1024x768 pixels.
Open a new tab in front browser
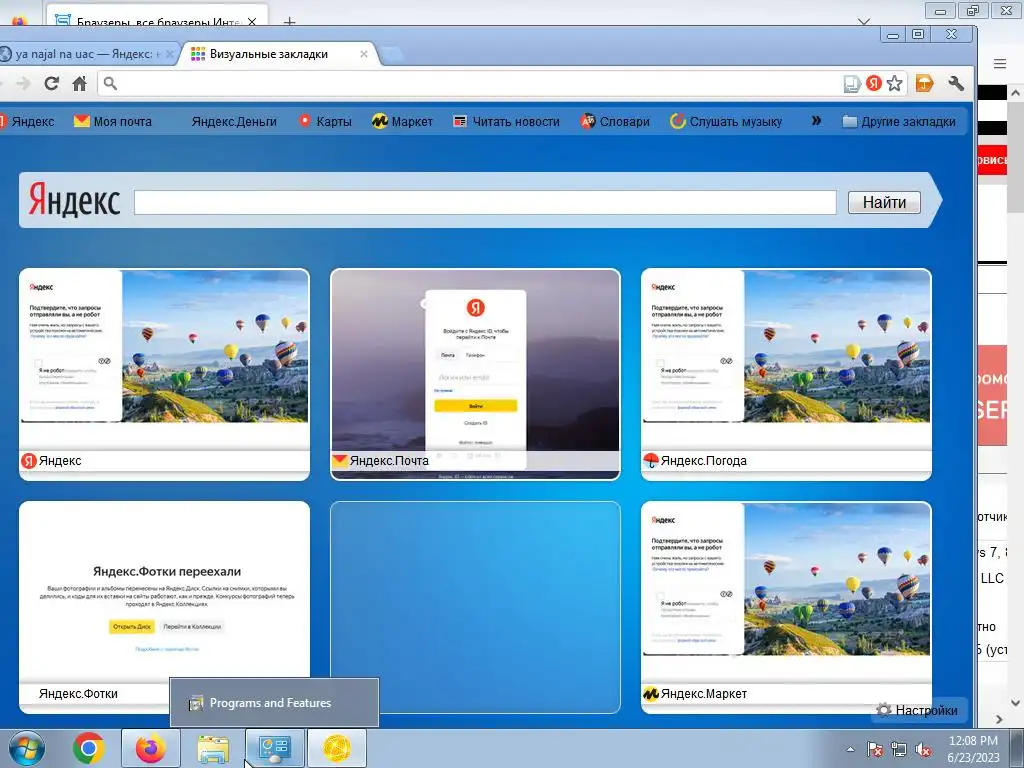[392, 55]
